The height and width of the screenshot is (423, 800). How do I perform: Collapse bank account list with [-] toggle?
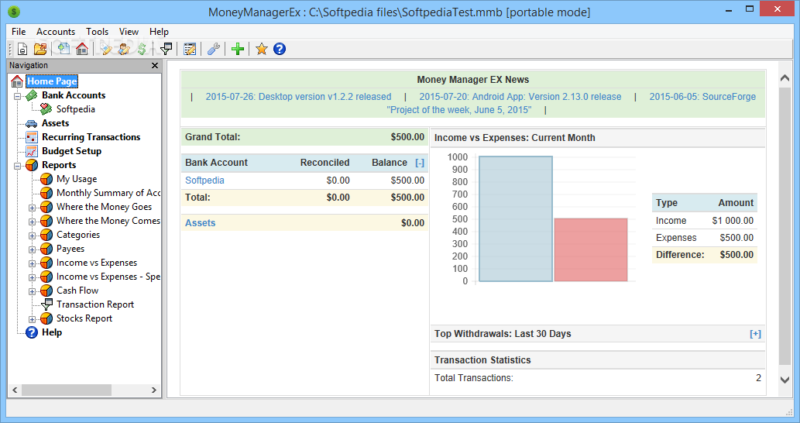419,163
